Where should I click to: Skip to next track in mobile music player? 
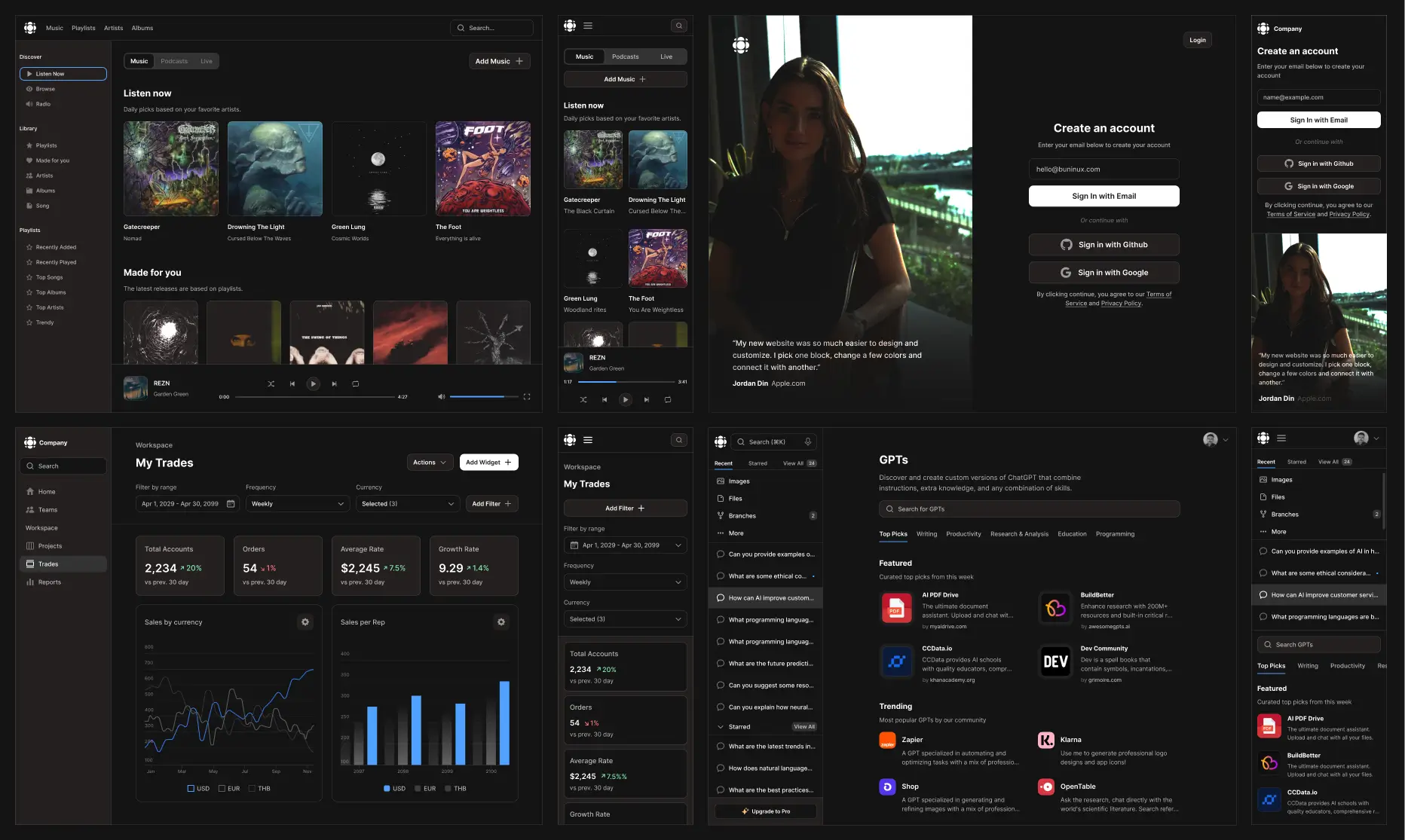[x=647, y=400]
